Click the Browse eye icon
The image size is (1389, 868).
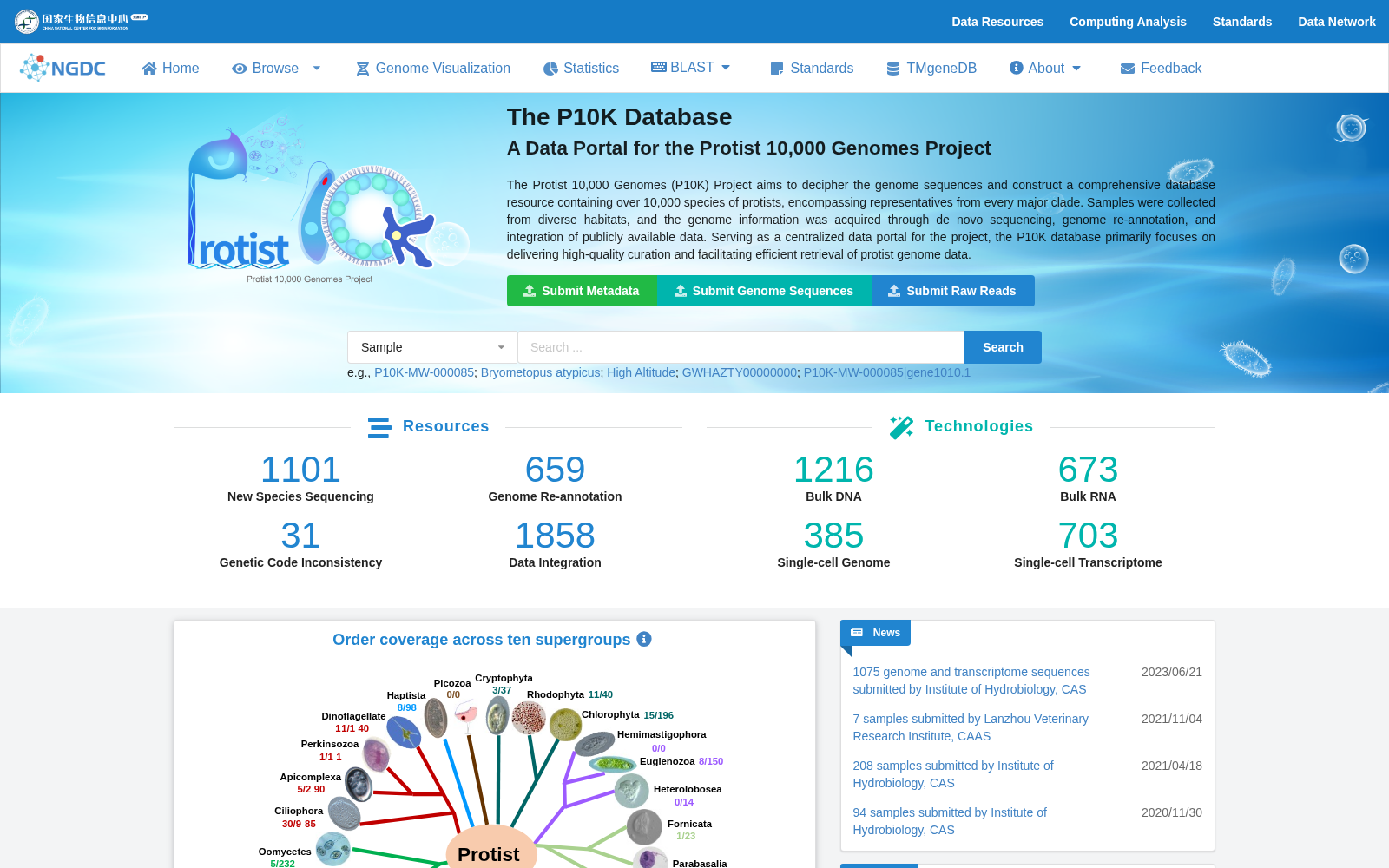click(x=240, y=69)
